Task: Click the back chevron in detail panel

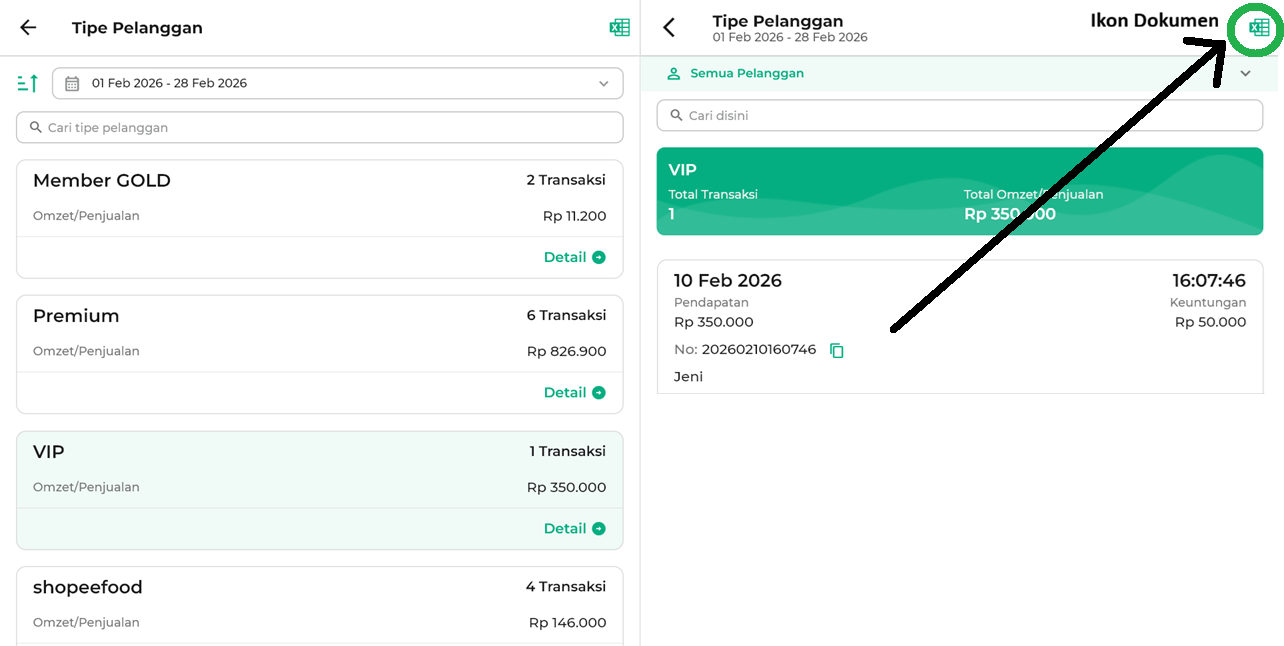Action: point(670,28)
